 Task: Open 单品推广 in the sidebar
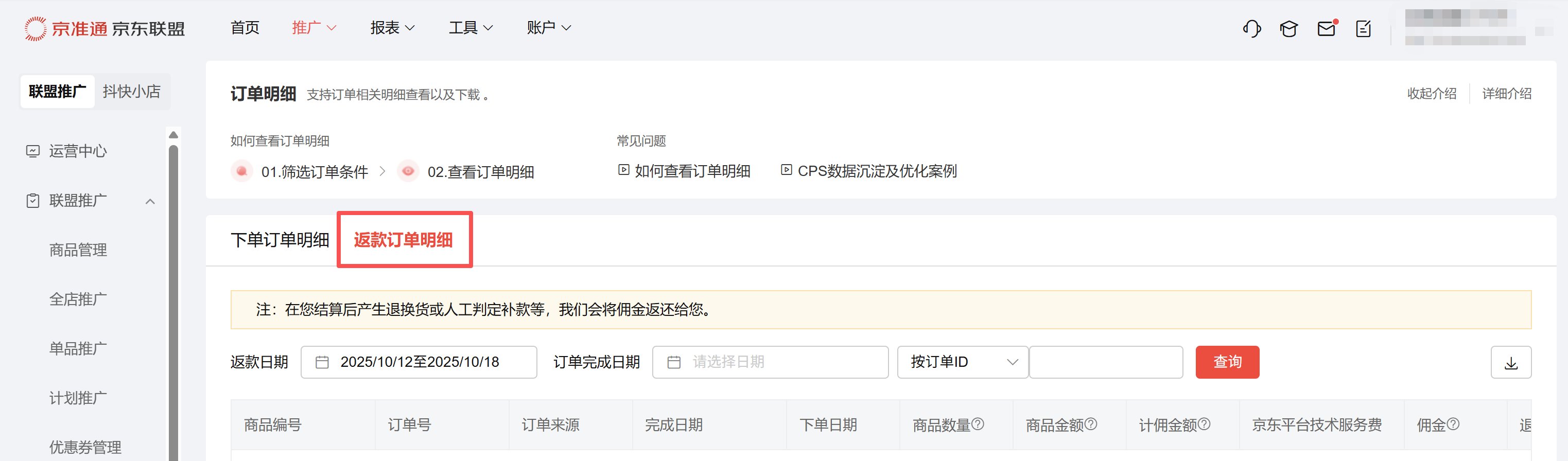78,348
